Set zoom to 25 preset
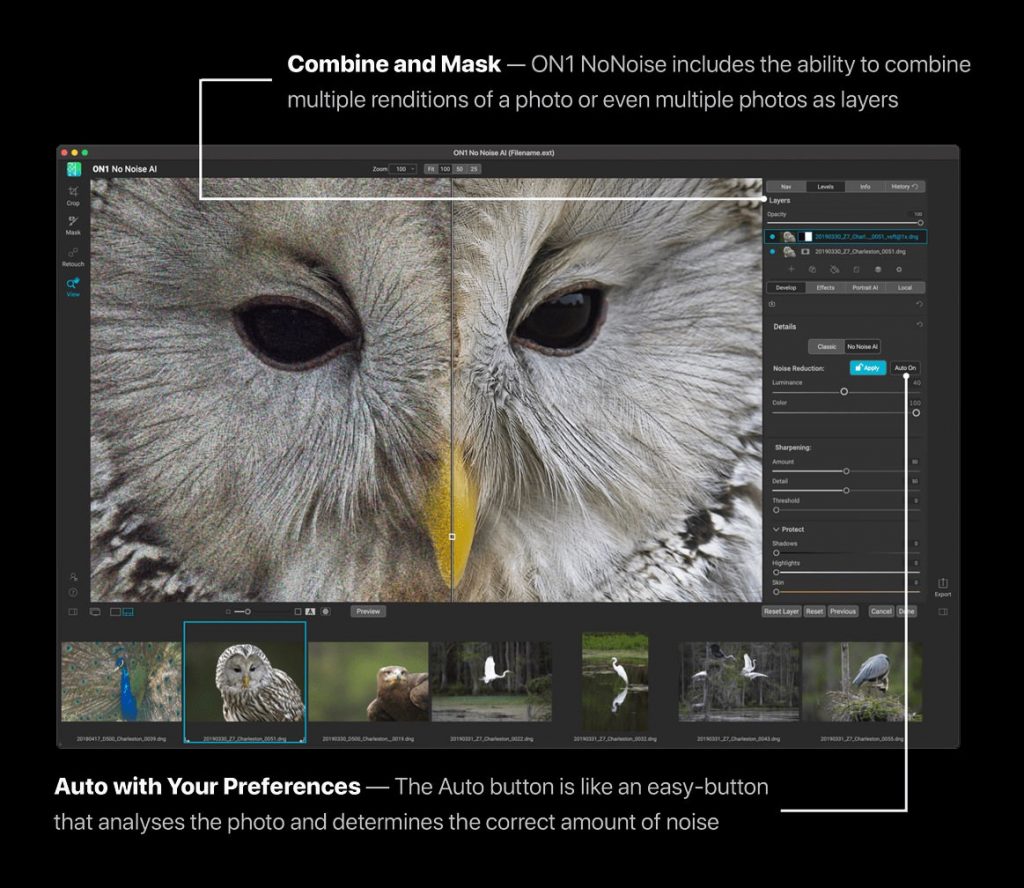The height and width of the screenshot is (888, 1024). (x=474, y=169)
